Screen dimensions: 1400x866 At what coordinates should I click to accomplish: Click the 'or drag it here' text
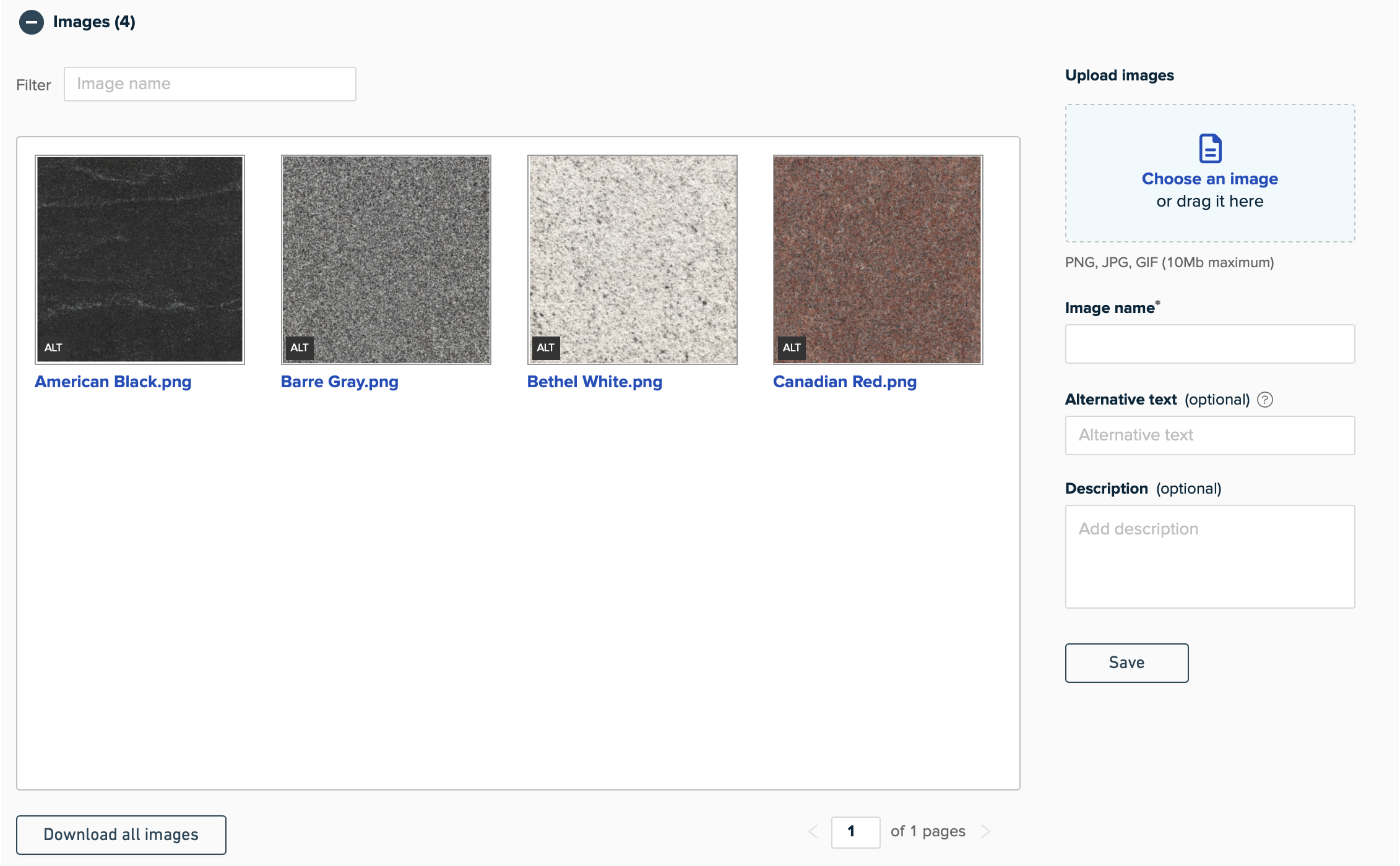(x=1210, y=202)
